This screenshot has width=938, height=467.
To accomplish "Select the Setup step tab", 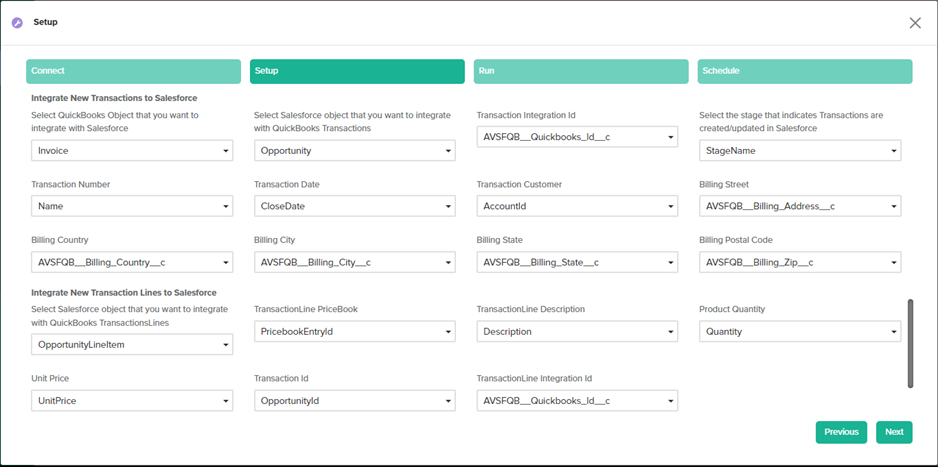I will [357, 71].
